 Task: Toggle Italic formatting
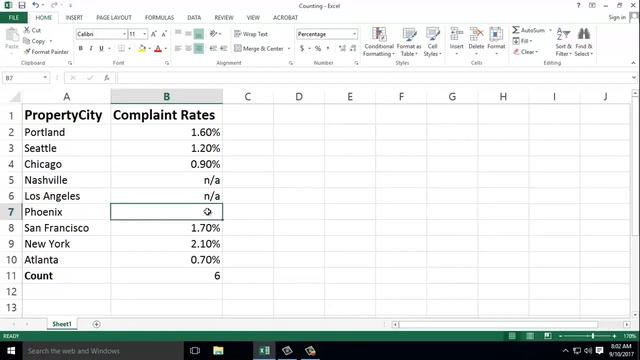pyautogui.click(x=91, y=49)
